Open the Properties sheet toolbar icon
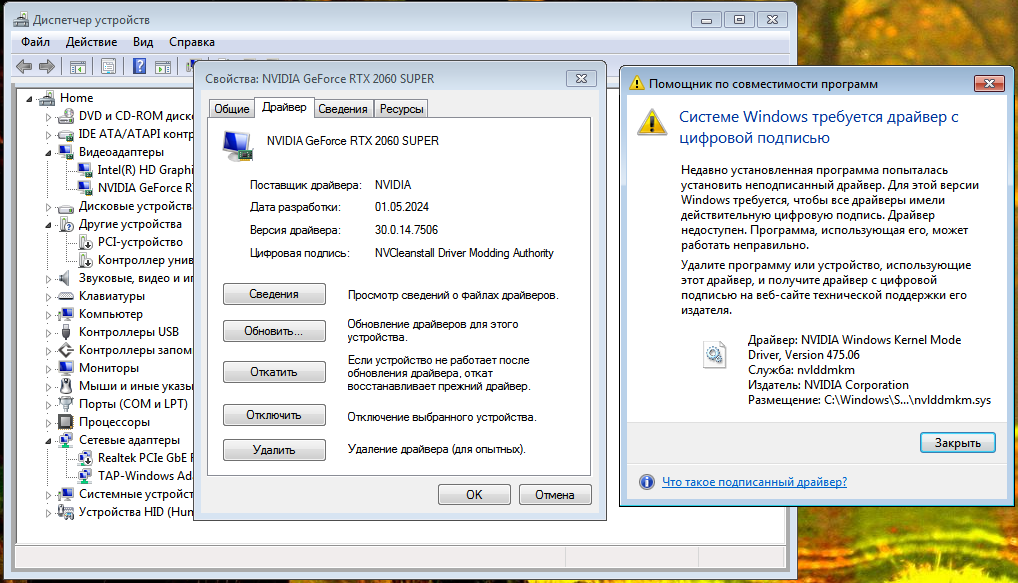The image size is (1018, 583). [x=108, y=66]
